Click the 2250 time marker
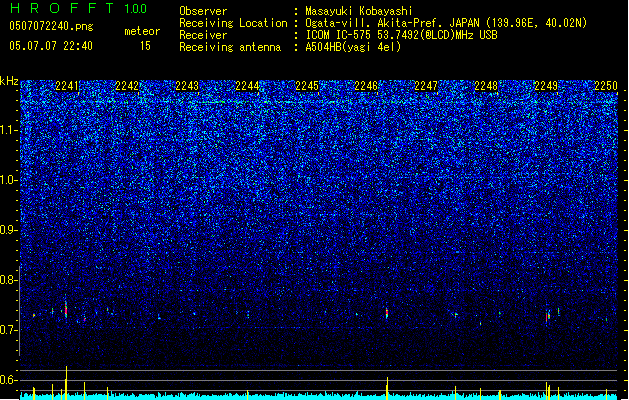 pos(606,86)
